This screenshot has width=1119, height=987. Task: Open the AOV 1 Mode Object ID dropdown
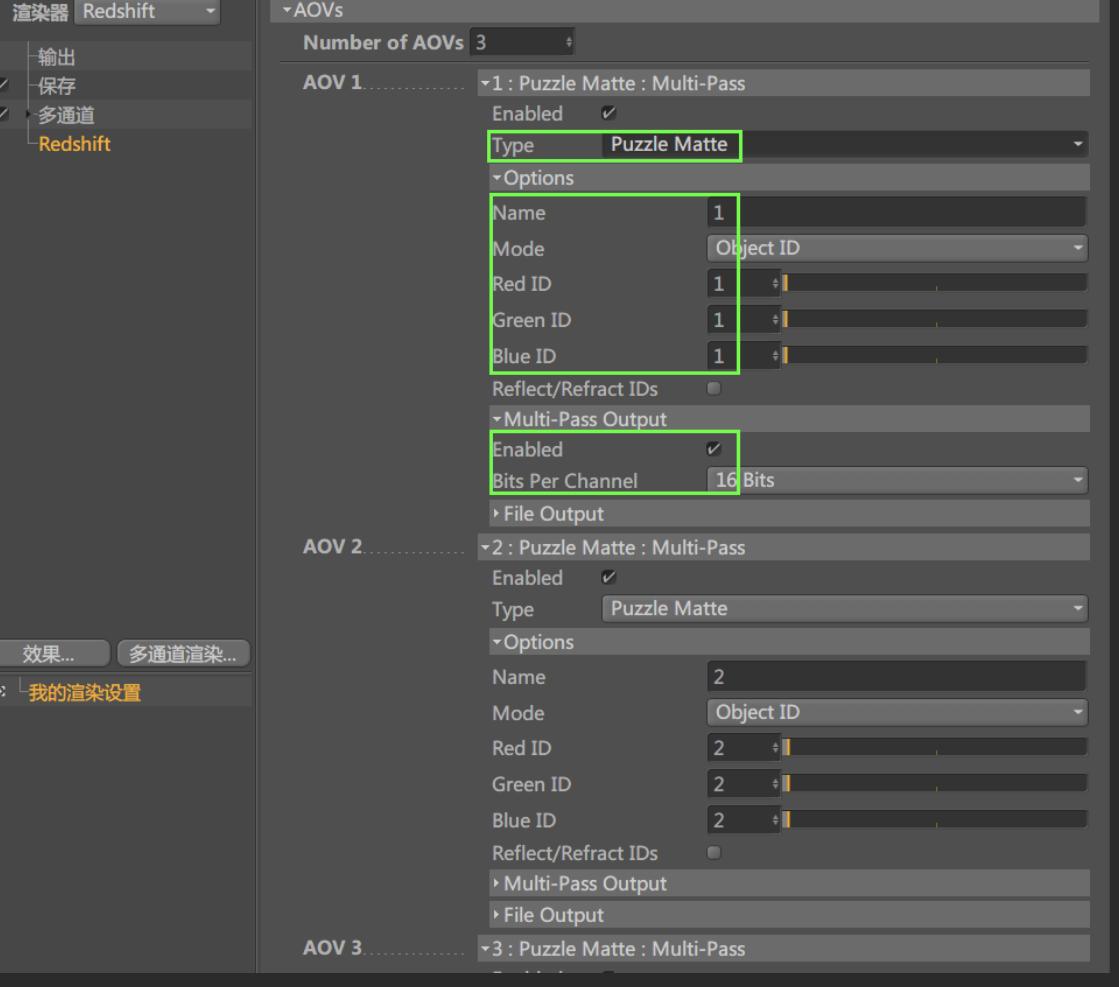(x=896, y=248)
